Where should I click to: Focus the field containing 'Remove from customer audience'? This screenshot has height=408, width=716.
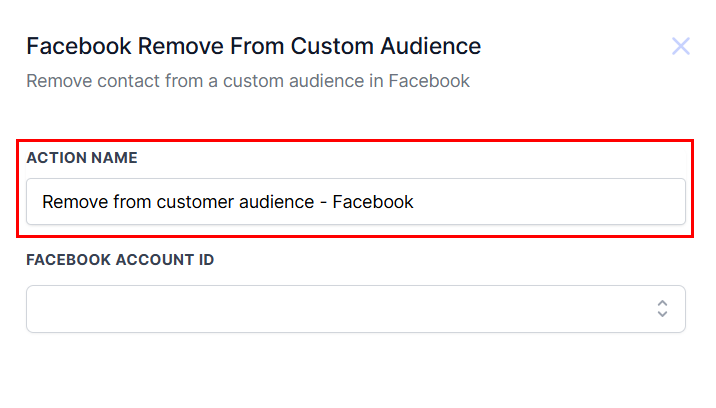[227, 202]
